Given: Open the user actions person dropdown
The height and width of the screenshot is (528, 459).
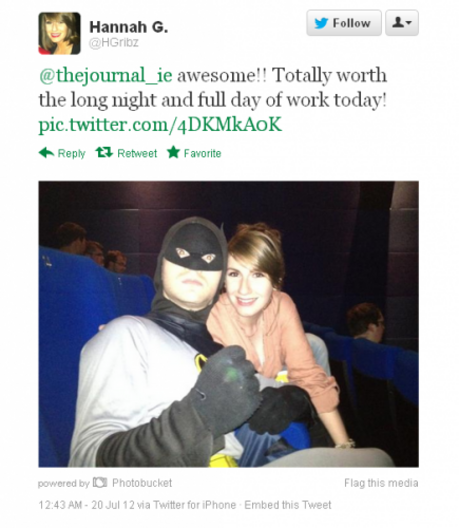Looking at the screenshot, I should [402, 23].
